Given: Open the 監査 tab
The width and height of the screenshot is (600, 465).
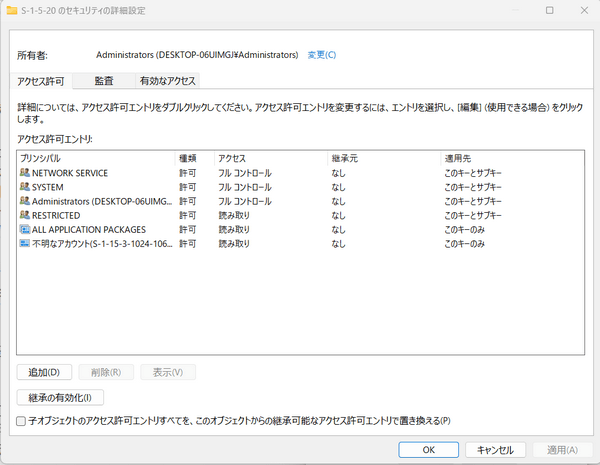Looking at the screenshot, I should pyautogui.click(x=104, y=81).
